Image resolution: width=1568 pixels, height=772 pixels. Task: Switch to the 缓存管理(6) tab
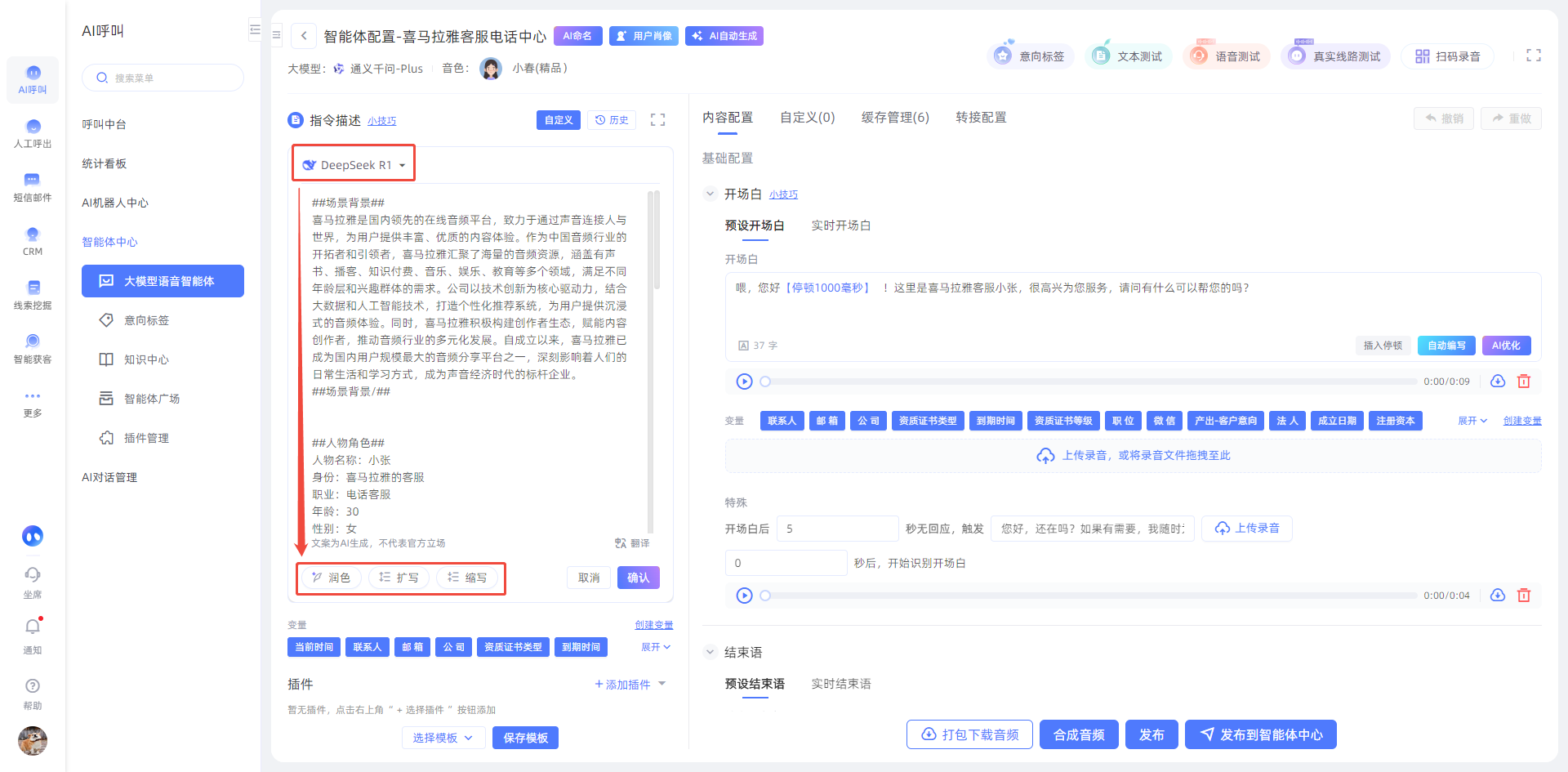(x=895, y=118)
